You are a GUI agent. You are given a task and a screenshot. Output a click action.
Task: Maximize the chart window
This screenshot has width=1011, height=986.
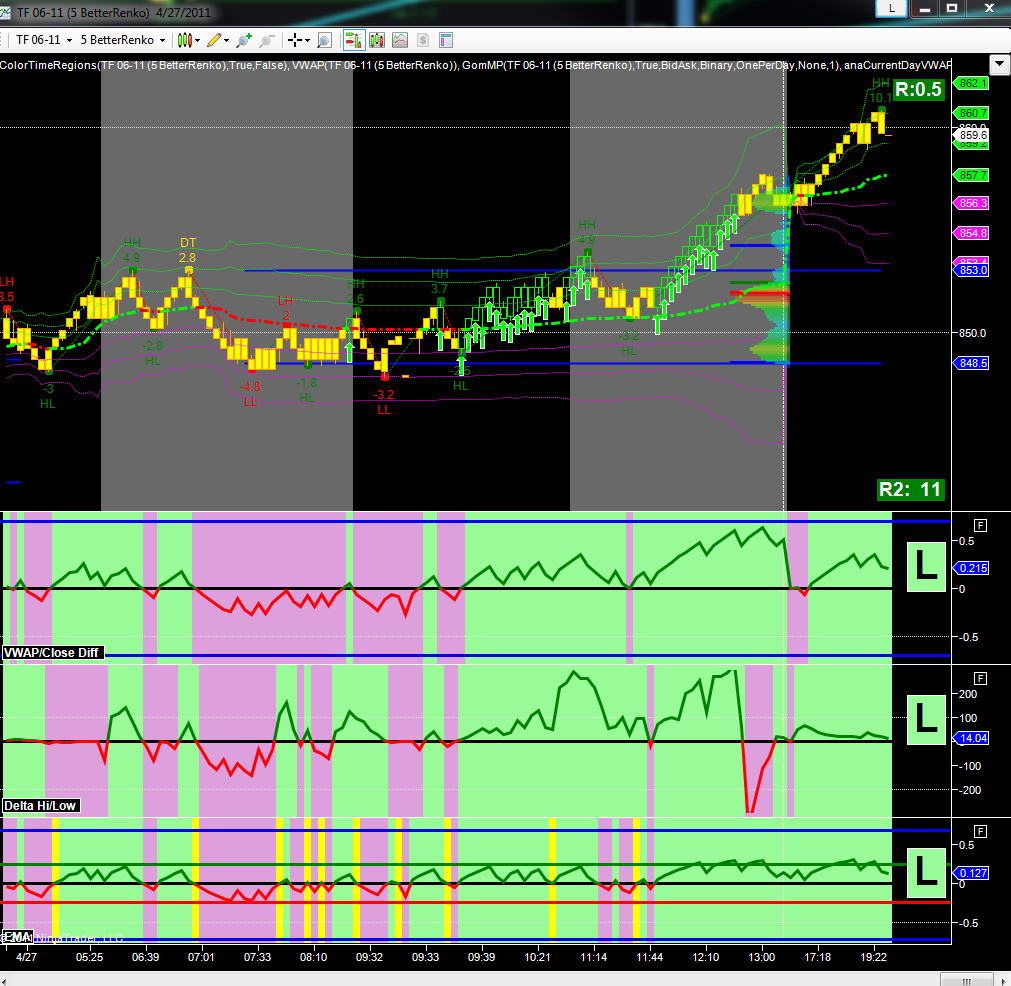(x=952, y=8)
